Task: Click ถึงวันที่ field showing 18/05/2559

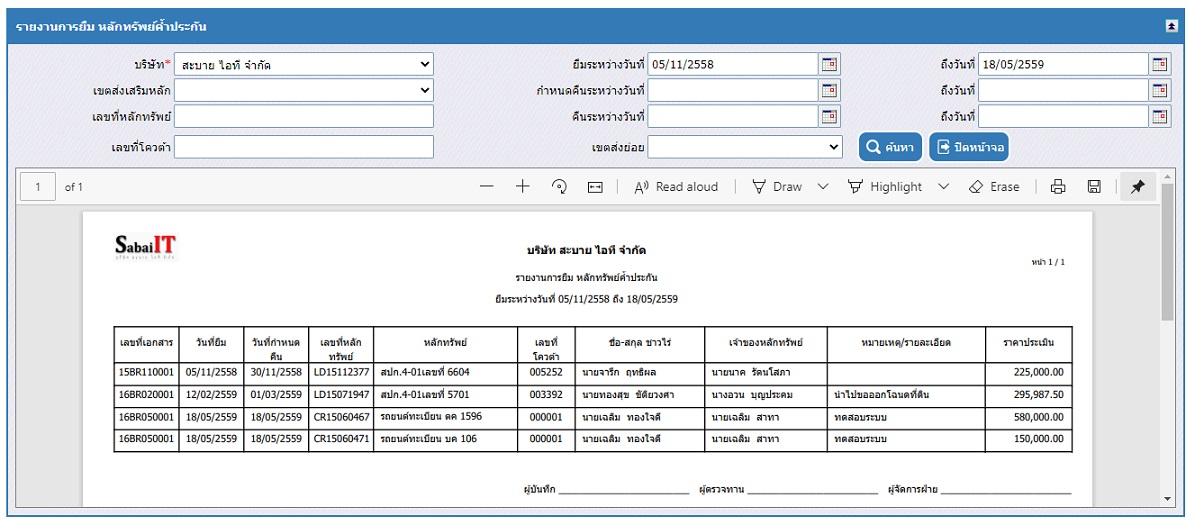Action: tap(1063, 64)
